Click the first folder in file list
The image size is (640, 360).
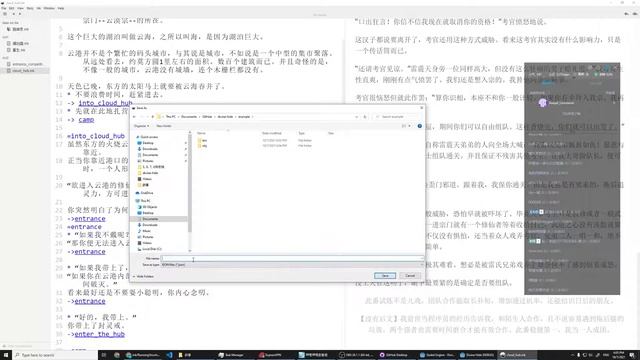point(204,140)
